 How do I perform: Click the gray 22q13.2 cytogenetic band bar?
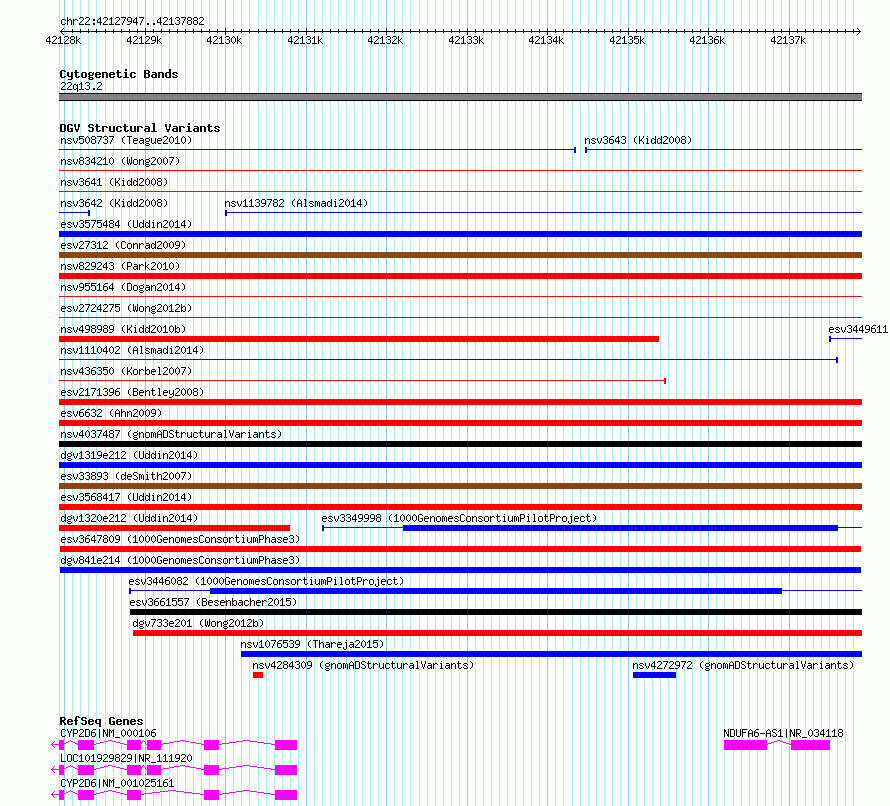(x=461, y=97)
